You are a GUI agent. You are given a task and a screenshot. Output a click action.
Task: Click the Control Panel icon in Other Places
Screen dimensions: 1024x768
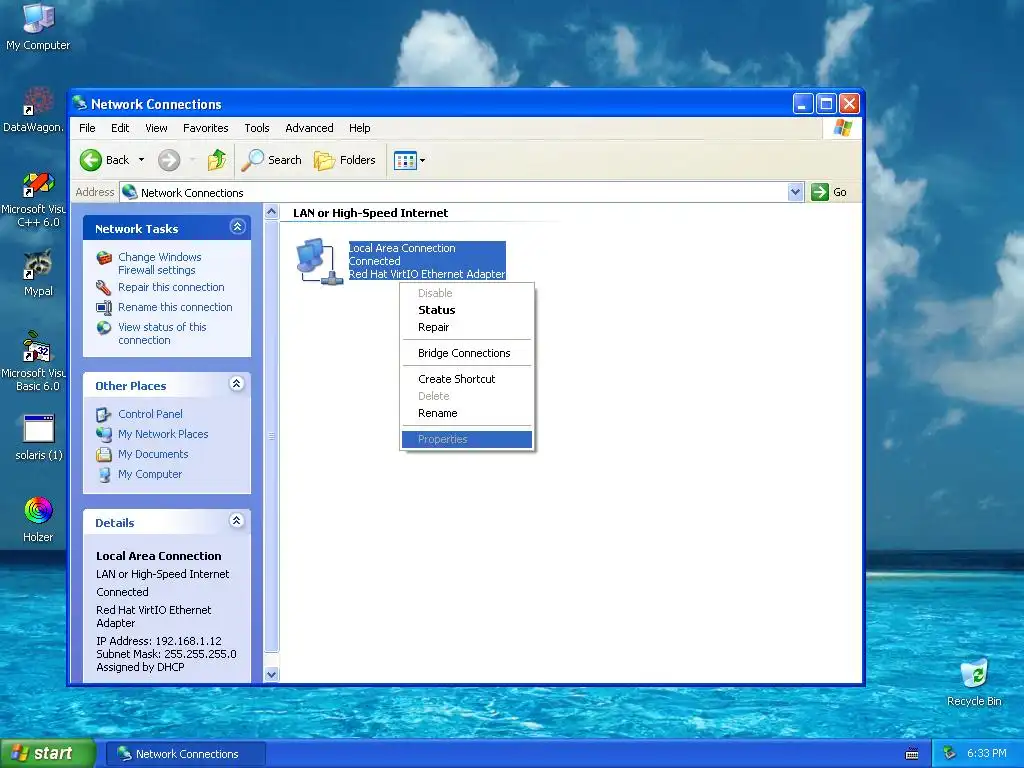[103, 414]
